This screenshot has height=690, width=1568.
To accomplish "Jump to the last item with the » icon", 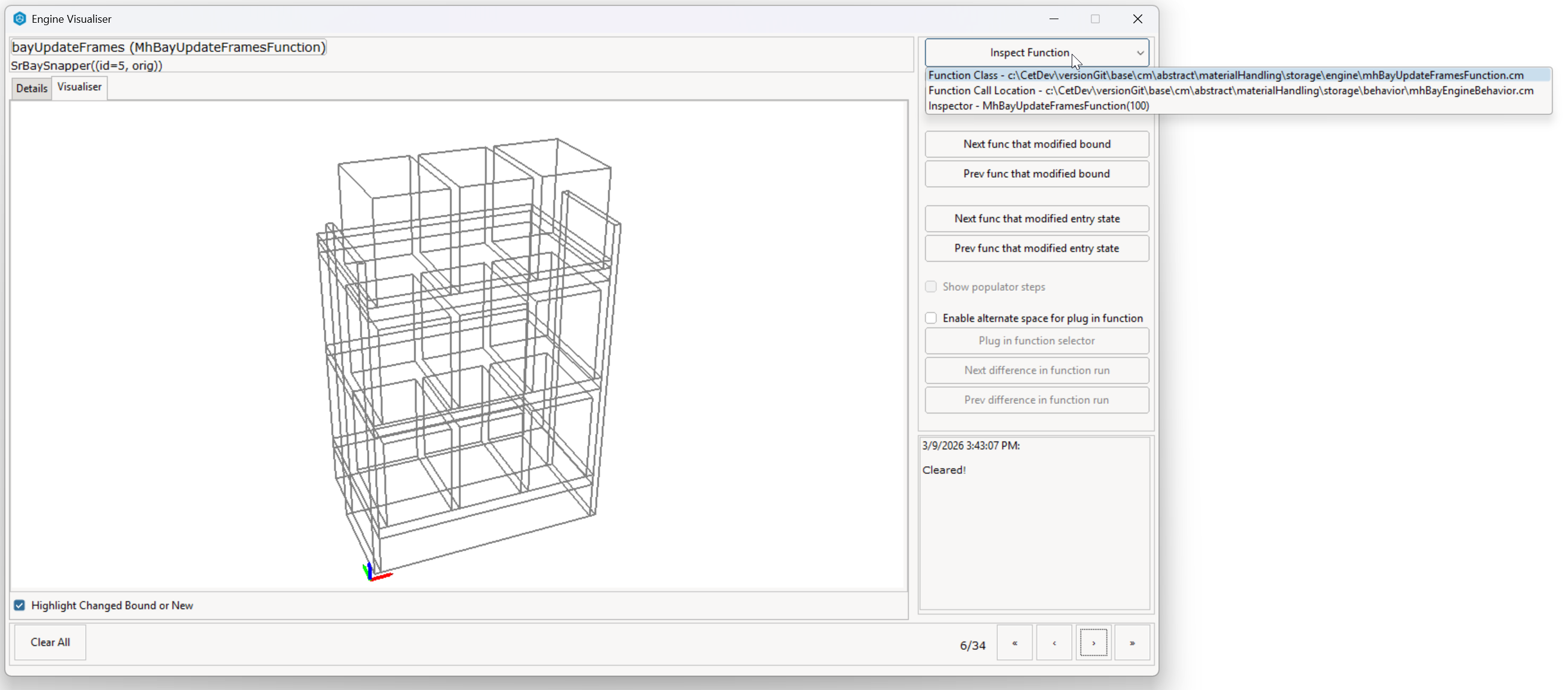I will 1132,643.
